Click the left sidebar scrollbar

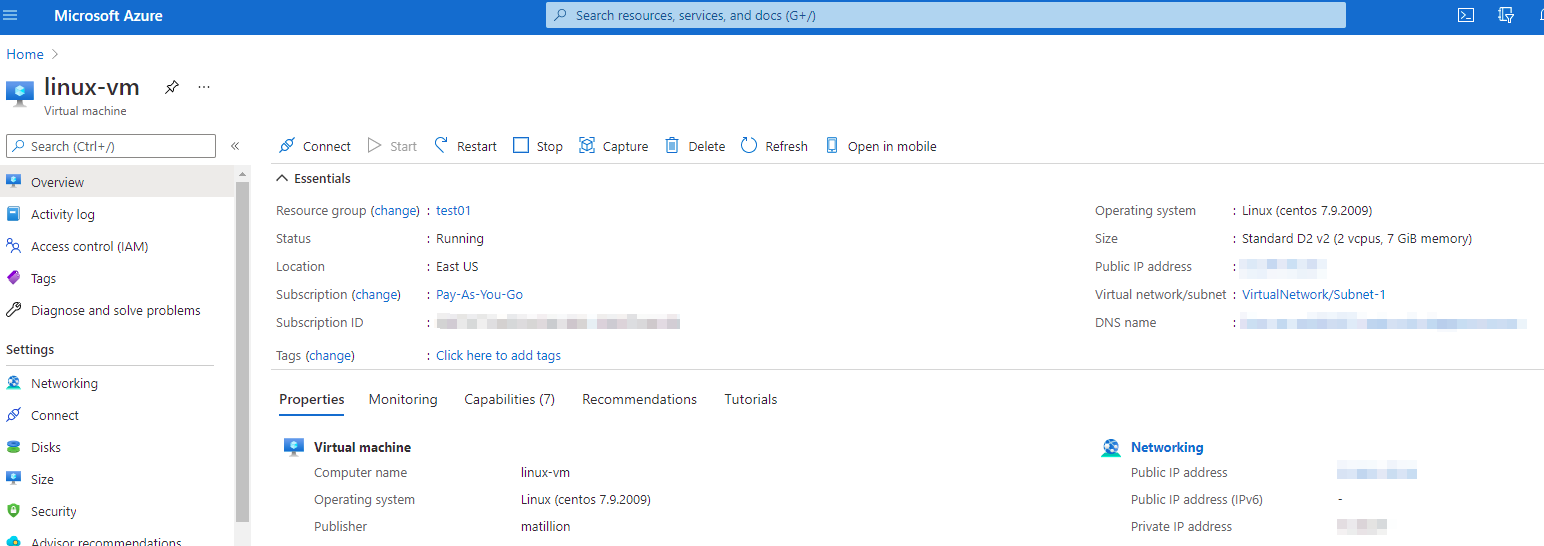(242, 350)
